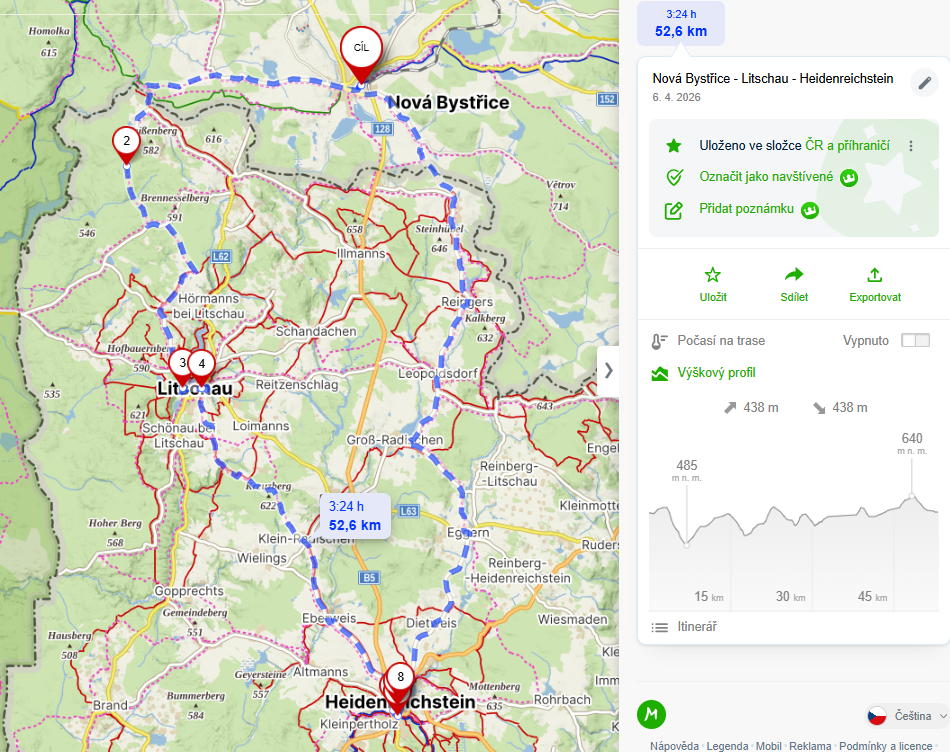
Task: Collapse the side panel with chevron arrow
Action: pyautogui.click(x=608, y=370)
